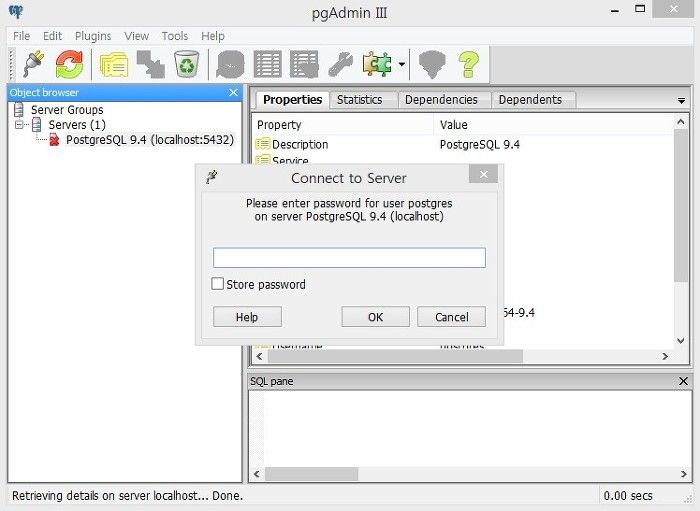Open object properties toolbar icon
This screenshot has height=511, width=700.
click(114, 65)
